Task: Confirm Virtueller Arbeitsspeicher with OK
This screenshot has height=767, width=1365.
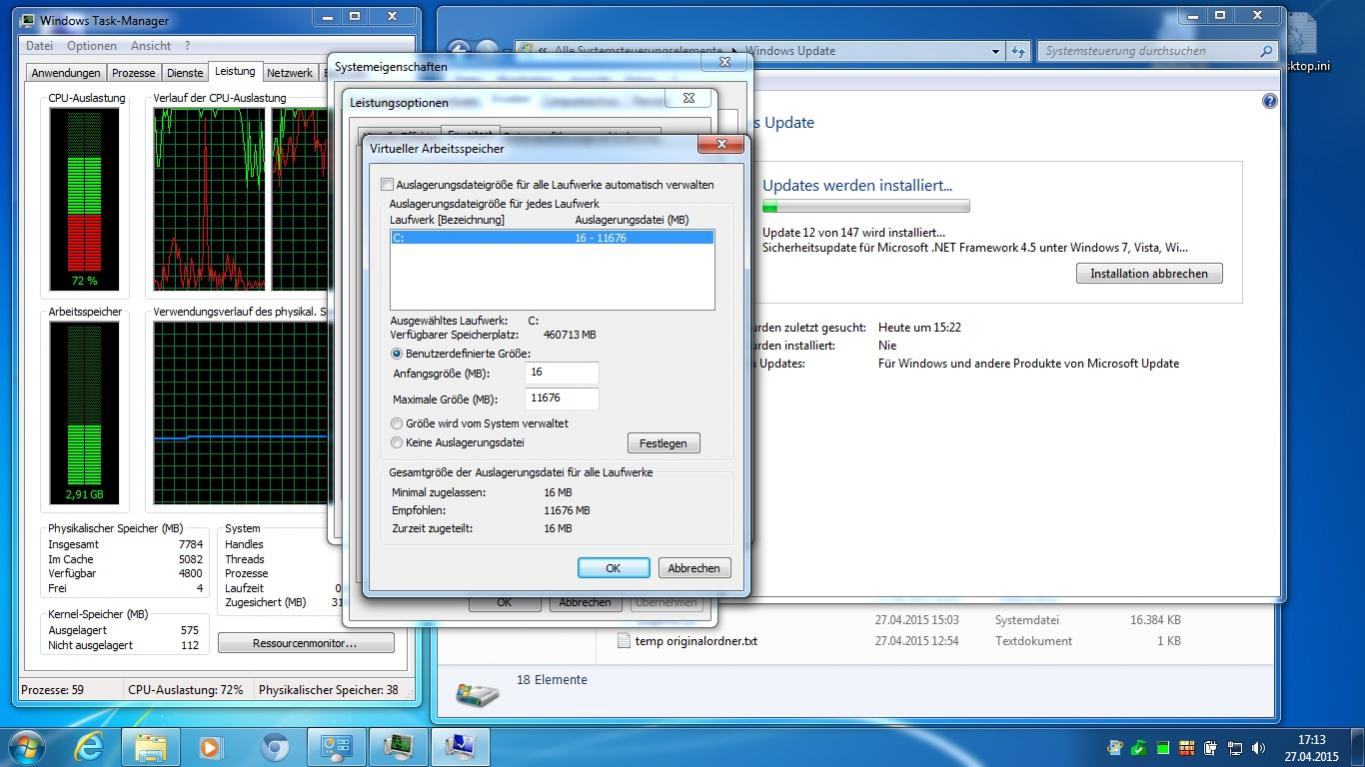Action: coord(613,568)
